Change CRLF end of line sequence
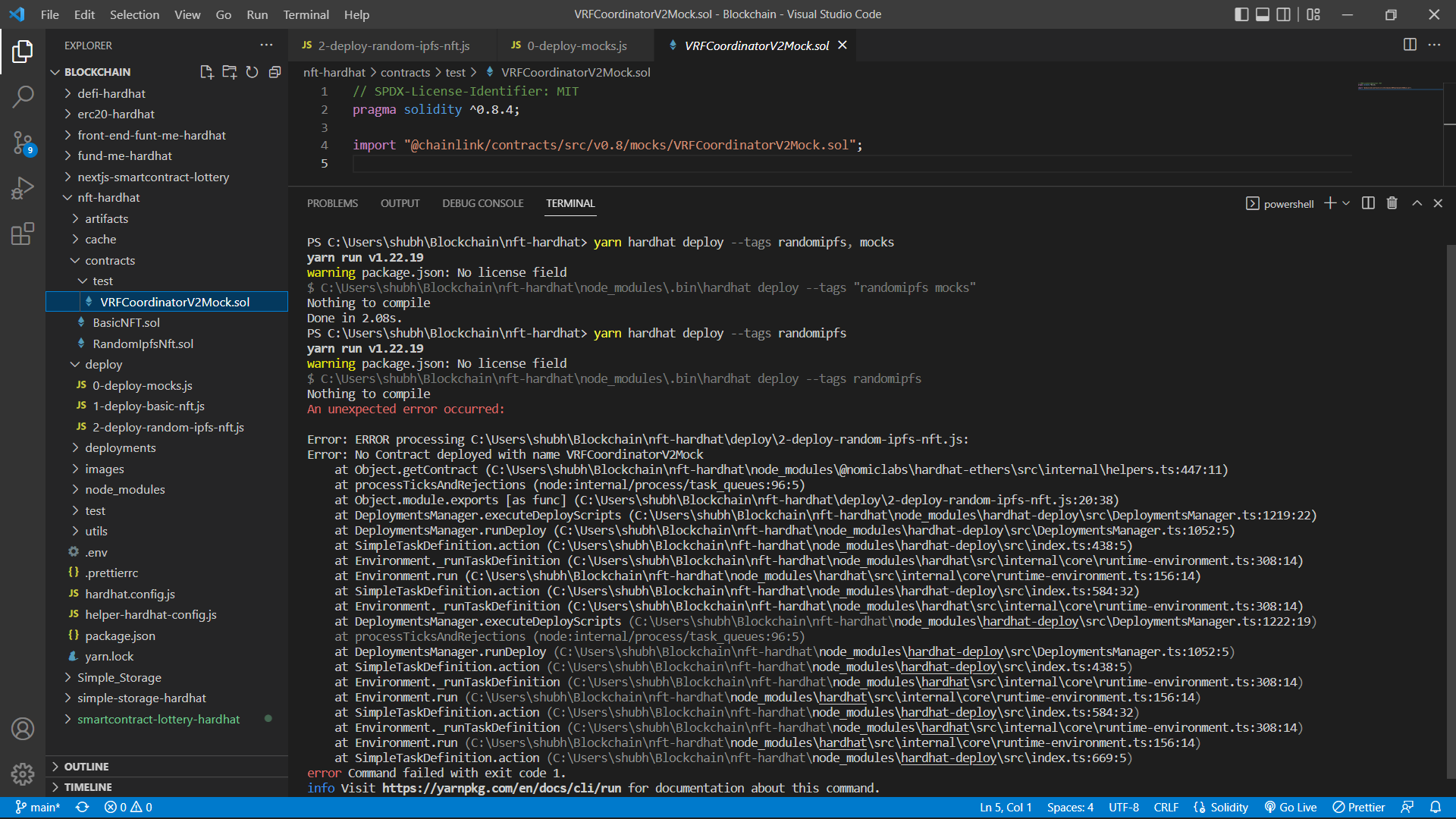 (x=1166, y=808)
